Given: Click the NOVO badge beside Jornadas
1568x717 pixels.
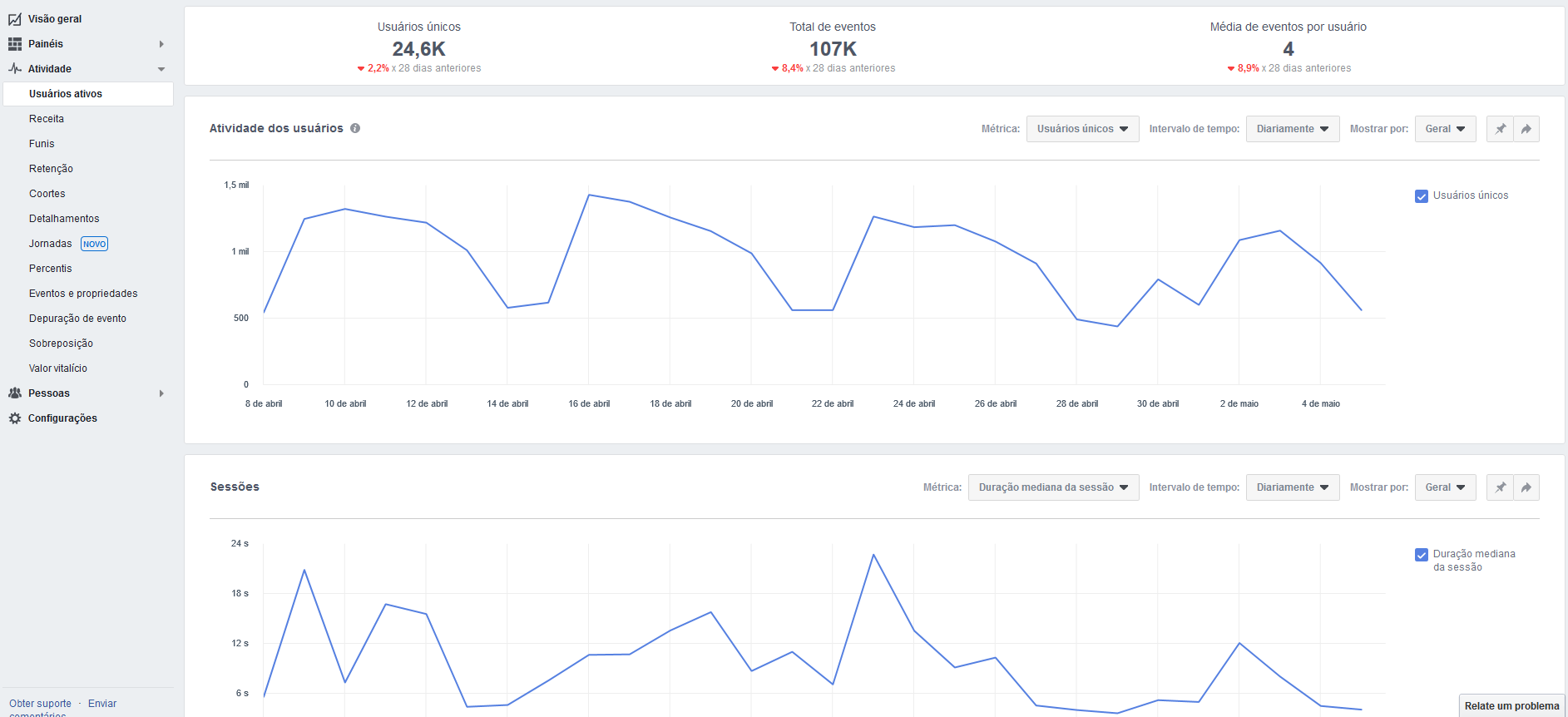Looking at the screenshot, I should pos(94,244).
